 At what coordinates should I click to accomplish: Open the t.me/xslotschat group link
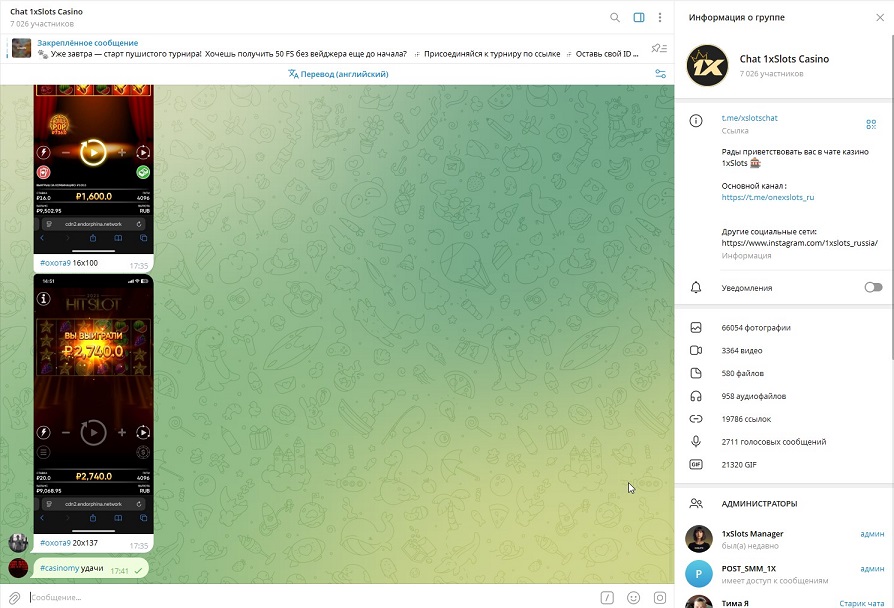(749, 118)
